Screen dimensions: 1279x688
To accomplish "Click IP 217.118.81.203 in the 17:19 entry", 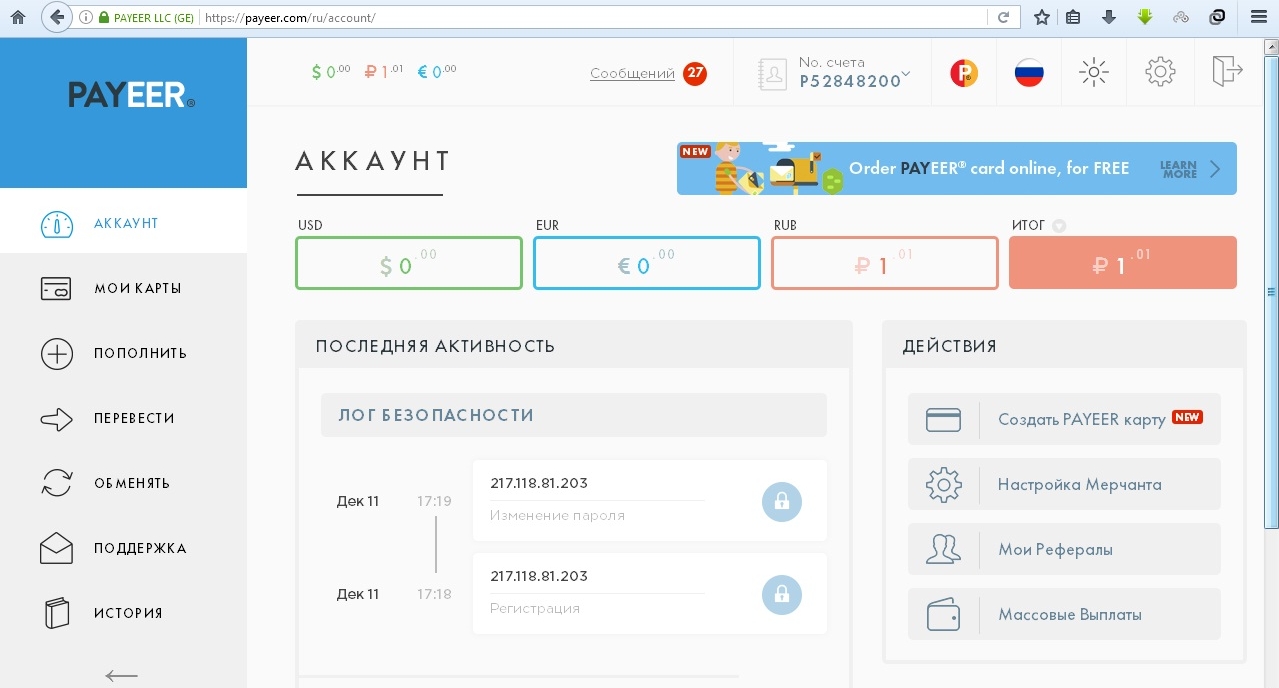I will (539, 483).
